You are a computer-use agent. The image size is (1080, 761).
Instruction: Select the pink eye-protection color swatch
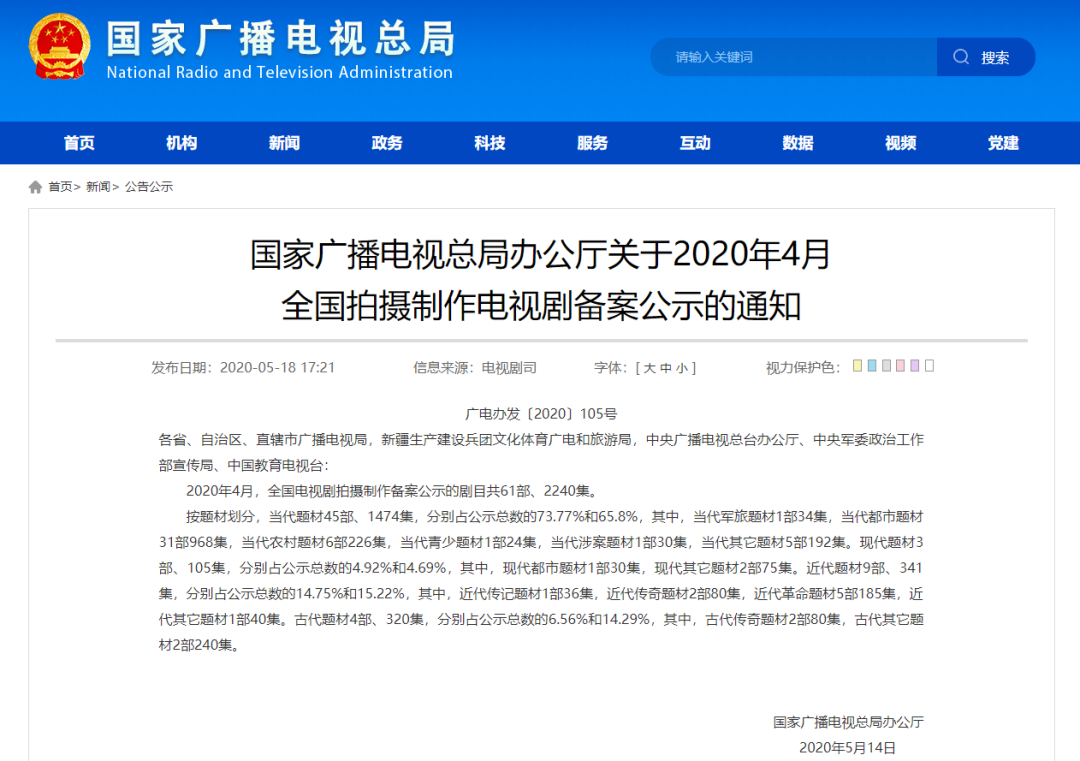pyautogui.click(x=901, y=366)
